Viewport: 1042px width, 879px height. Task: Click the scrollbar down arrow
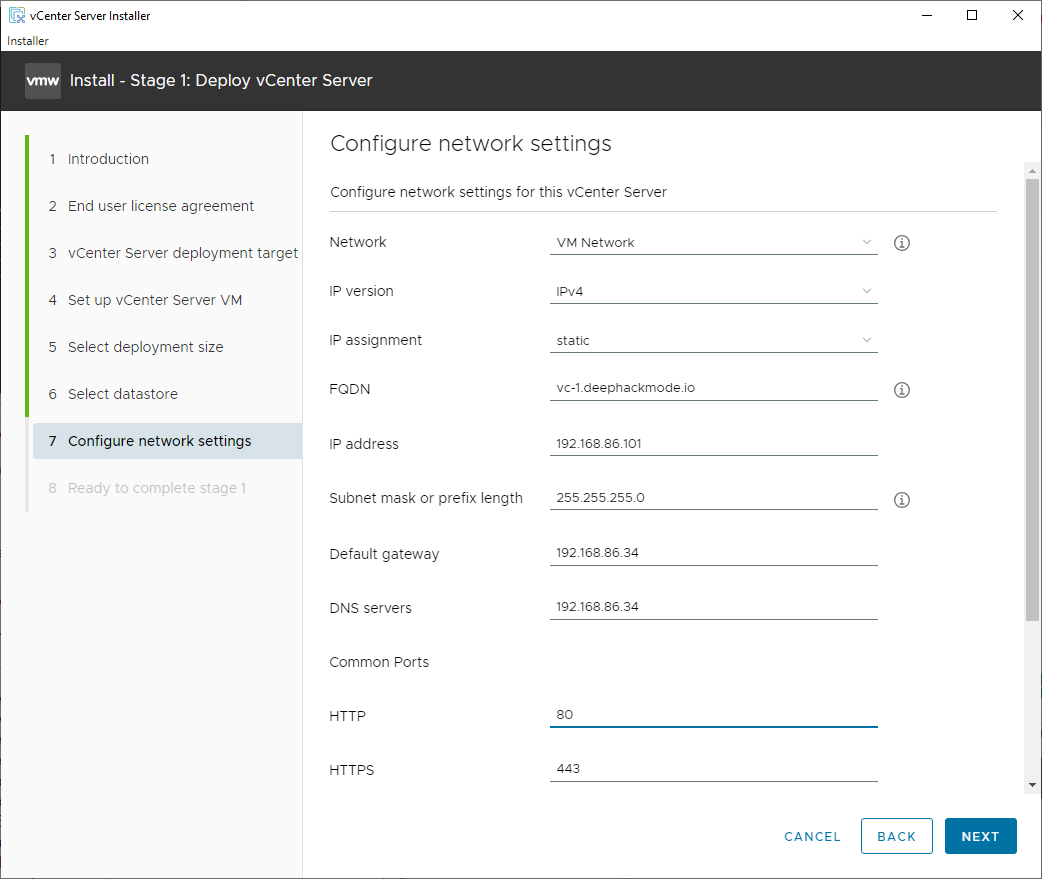tap(1032, 785)
